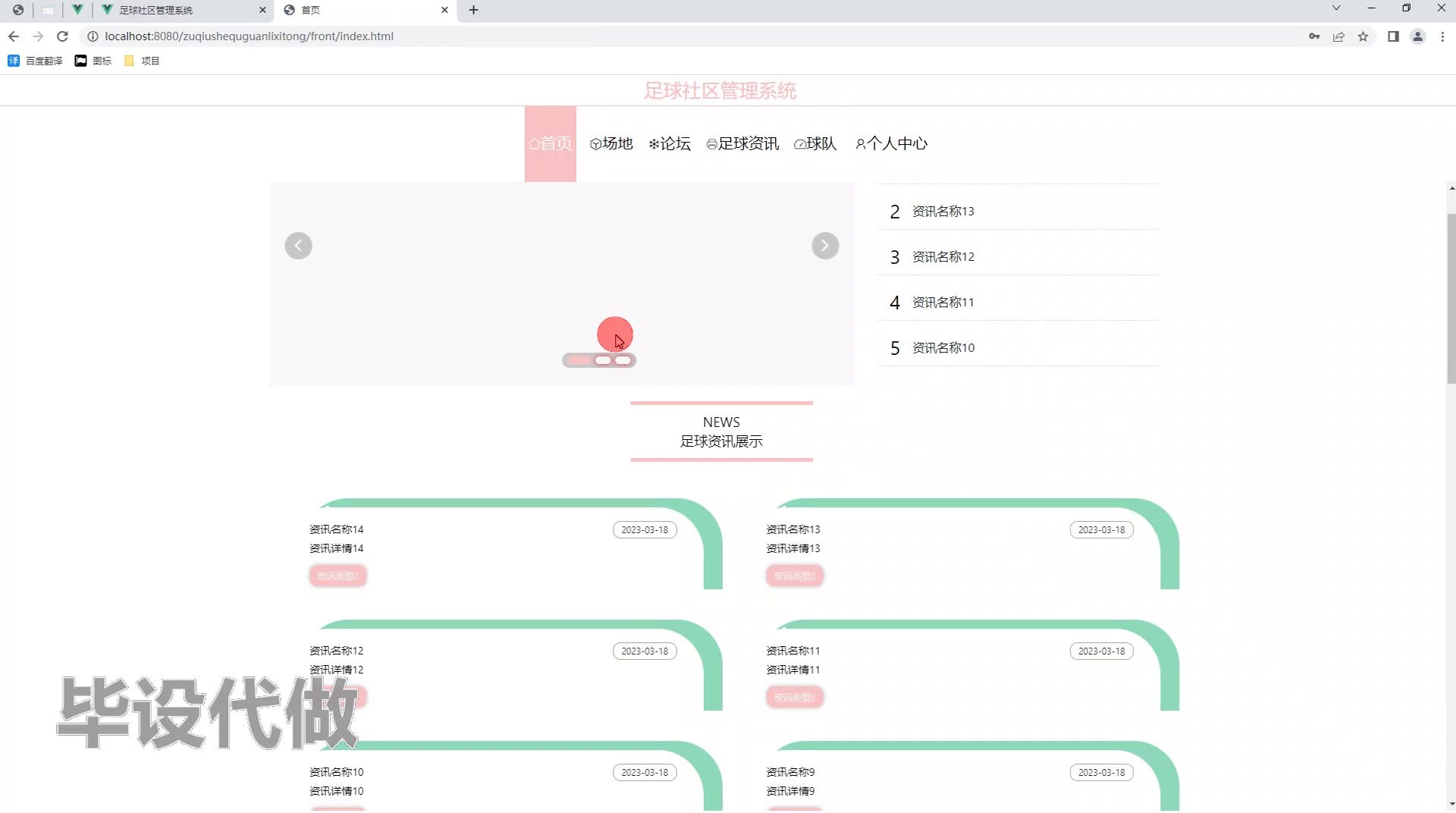Open the 图标 bookmark
1456x813 pixels.
coord(93,61)
